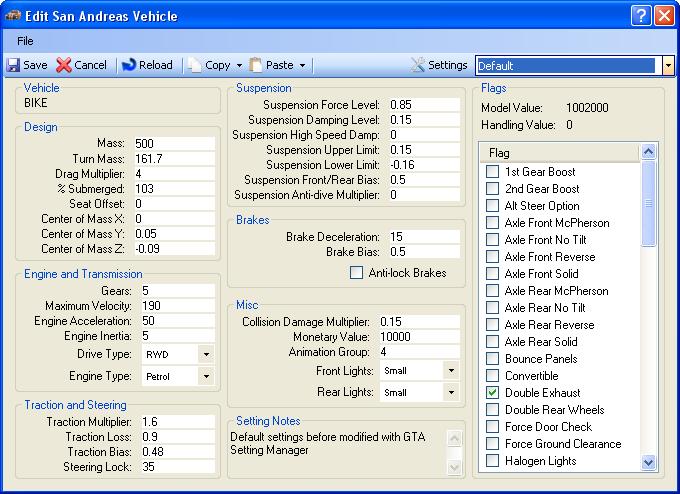
Task: Check the 1st Gear Boost flag
Action: click(492, 172)
